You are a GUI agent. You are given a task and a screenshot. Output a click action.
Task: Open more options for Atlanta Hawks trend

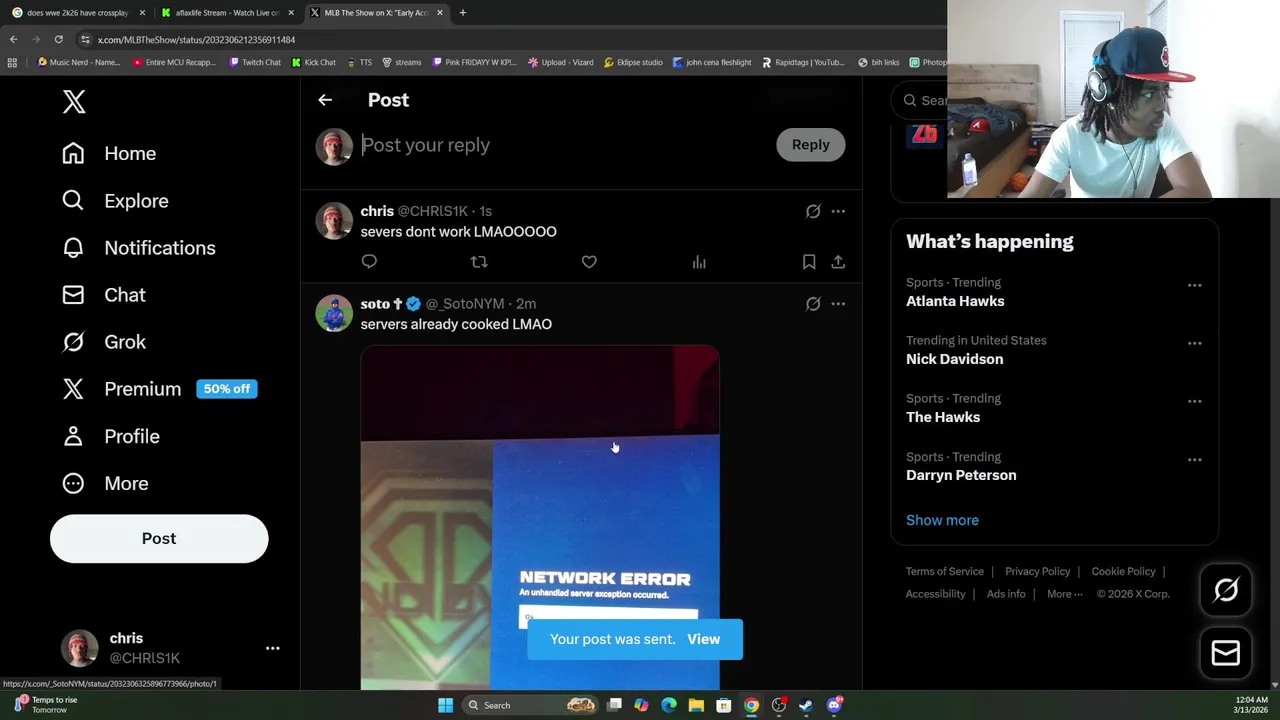tap(1194, 285)
